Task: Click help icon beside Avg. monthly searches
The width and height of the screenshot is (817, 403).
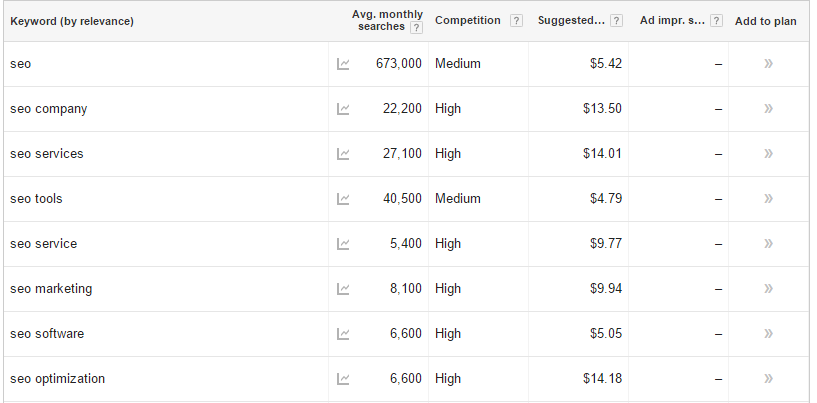Action: [416, 28]
